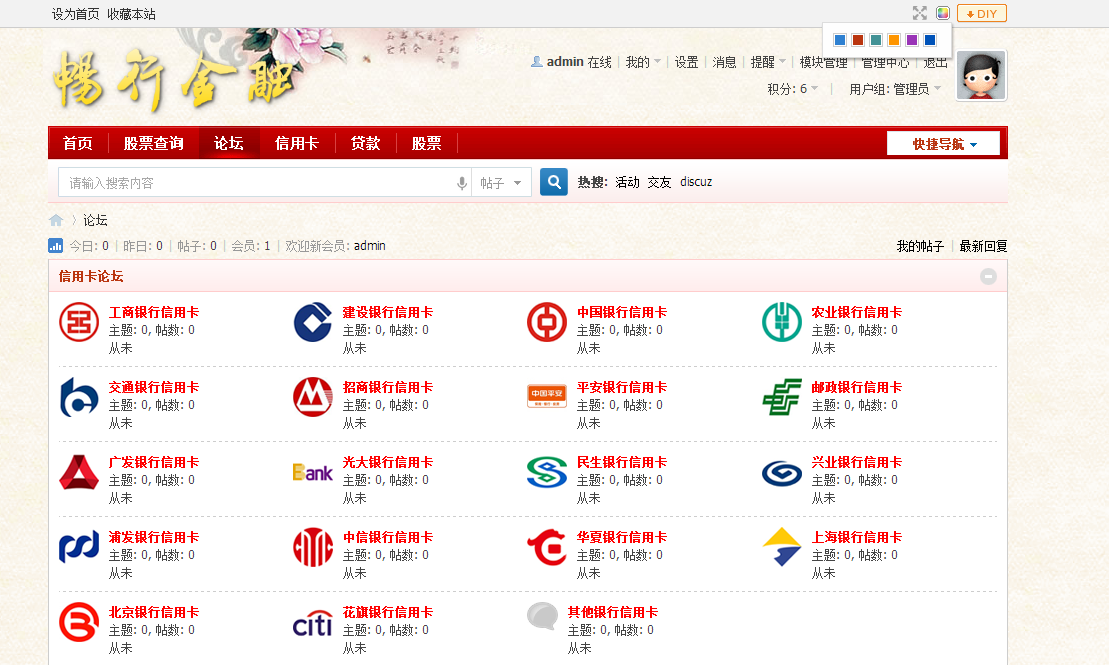Screen dimensions: 1109x665
Task: Open the 快捷导航 dropdown
Action: pos(943,144)
